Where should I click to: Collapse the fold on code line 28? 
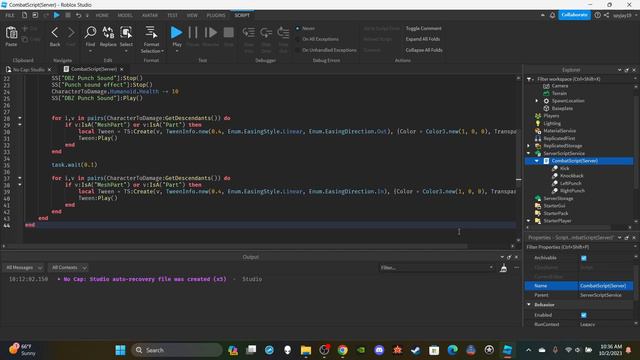click(20, 118)
